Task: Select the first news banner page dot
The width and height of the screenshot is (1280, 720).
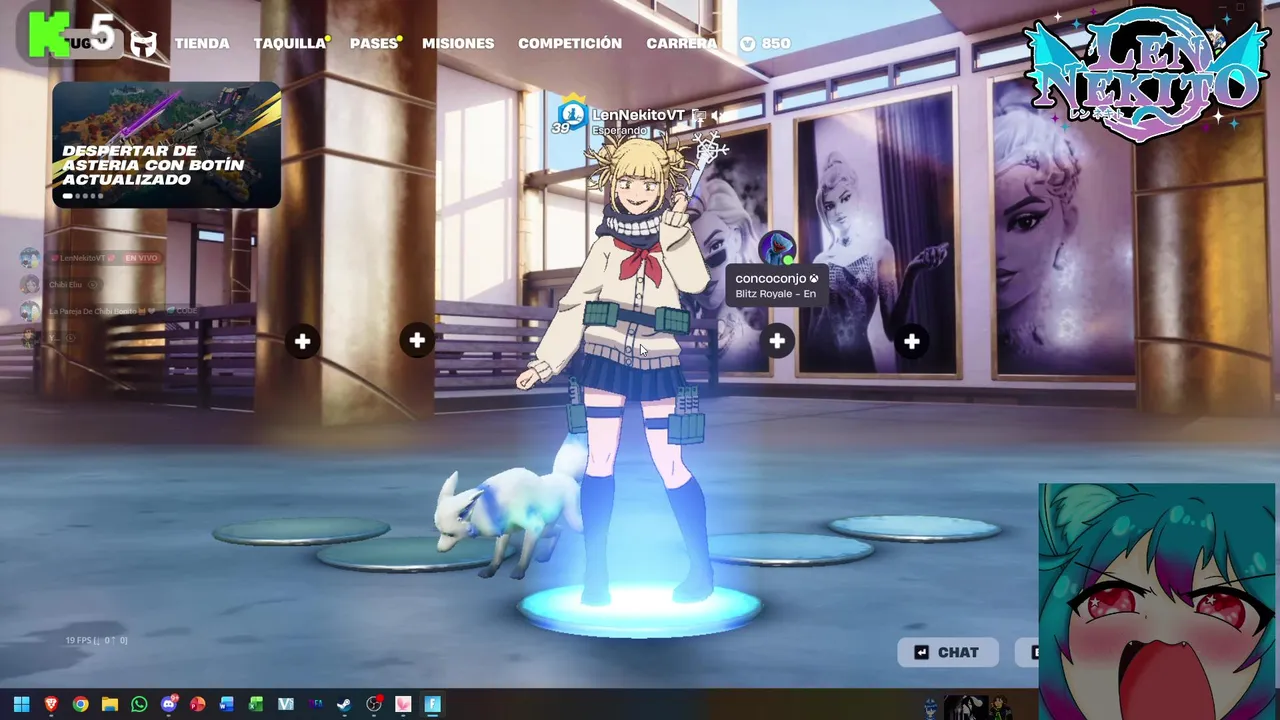Action: [x=68, y=196]
